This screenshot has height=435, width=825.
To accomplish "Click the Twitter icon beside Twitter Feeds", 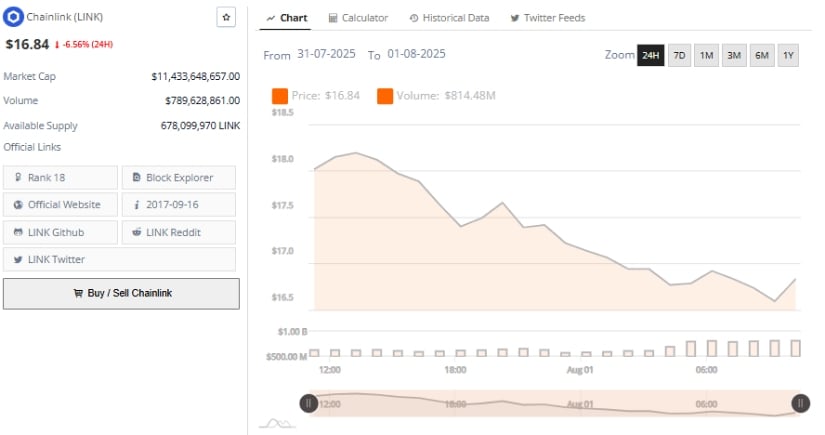I will 515,18.
